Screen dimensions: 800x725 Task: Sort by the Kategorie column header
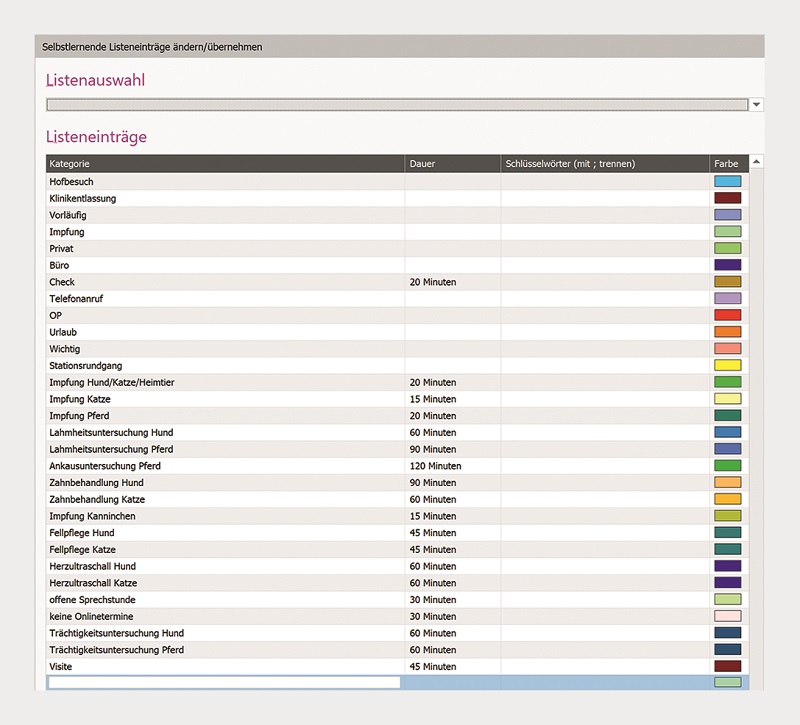[x=225, y=164]
